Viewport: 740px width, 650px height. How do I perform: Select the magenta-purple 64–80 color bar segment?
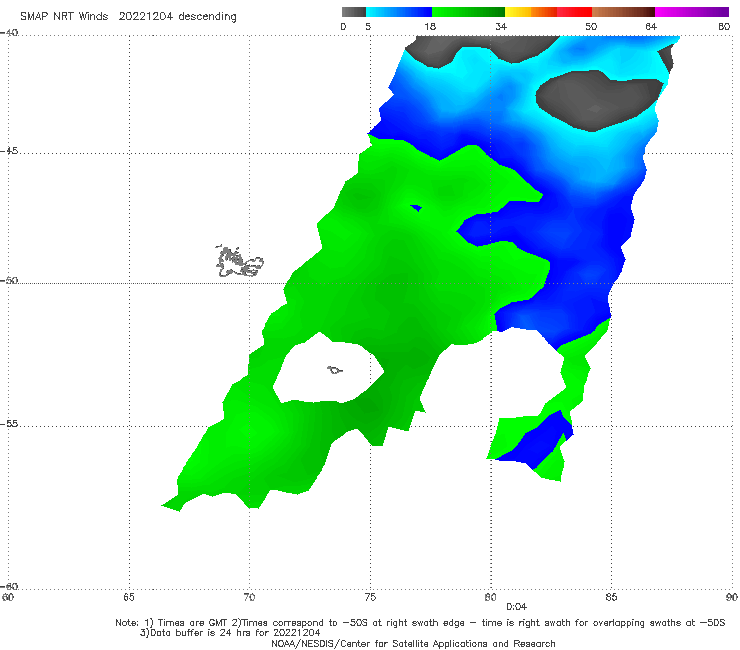[x=692, y=12]
